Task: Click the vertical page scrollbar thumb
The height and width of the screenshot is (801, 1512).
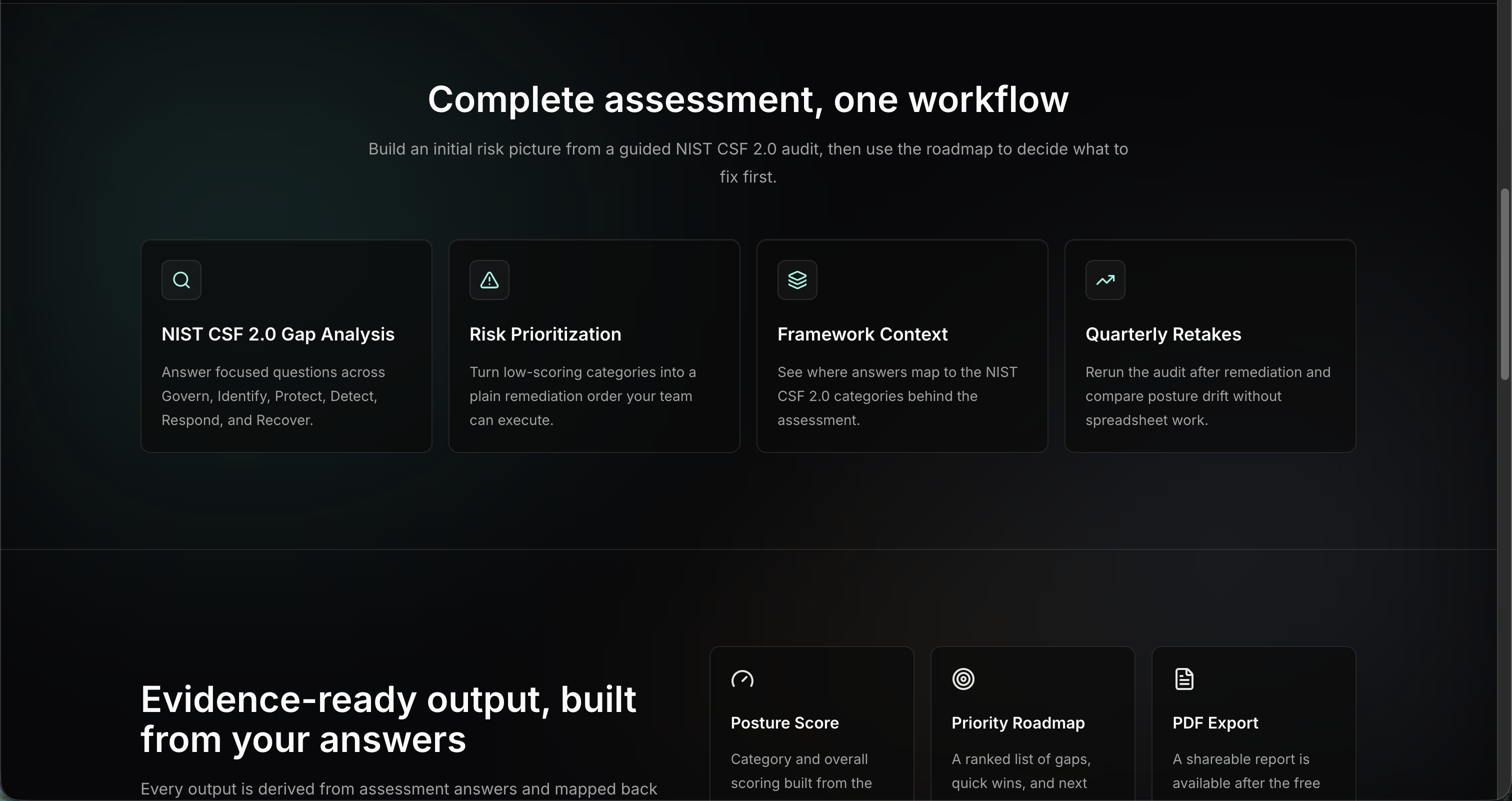Action: [x=1505, y=284]
